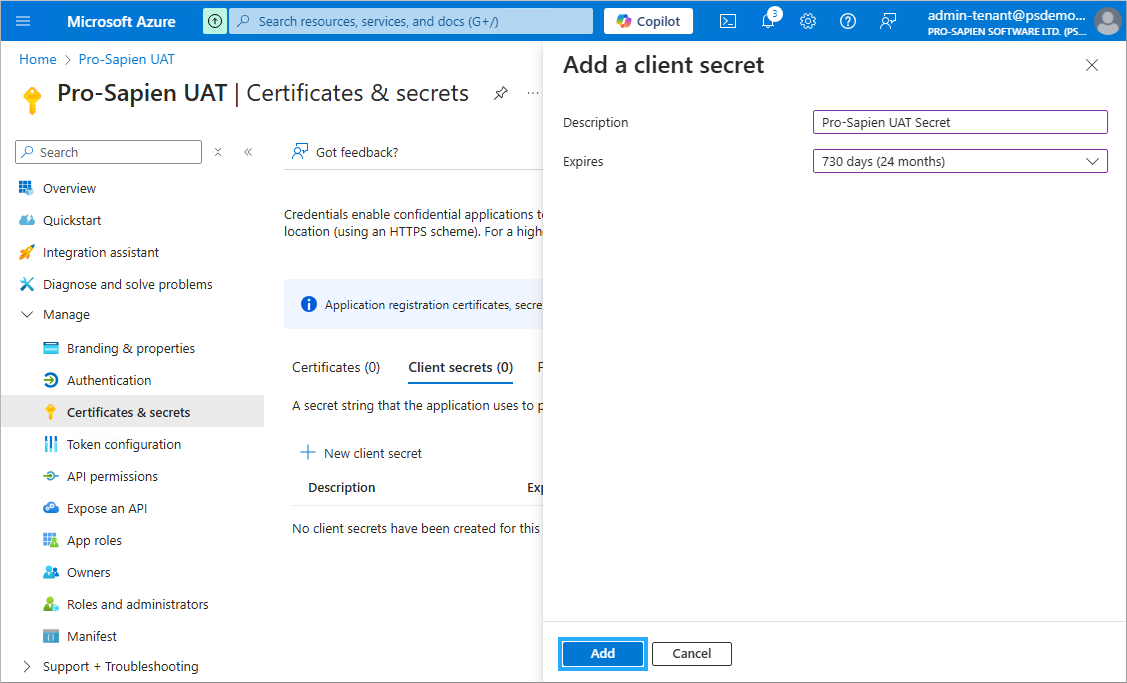The height and width of the screenshot is (683, 1127).
Task: Click the Add button
Action: pos(602,653)
